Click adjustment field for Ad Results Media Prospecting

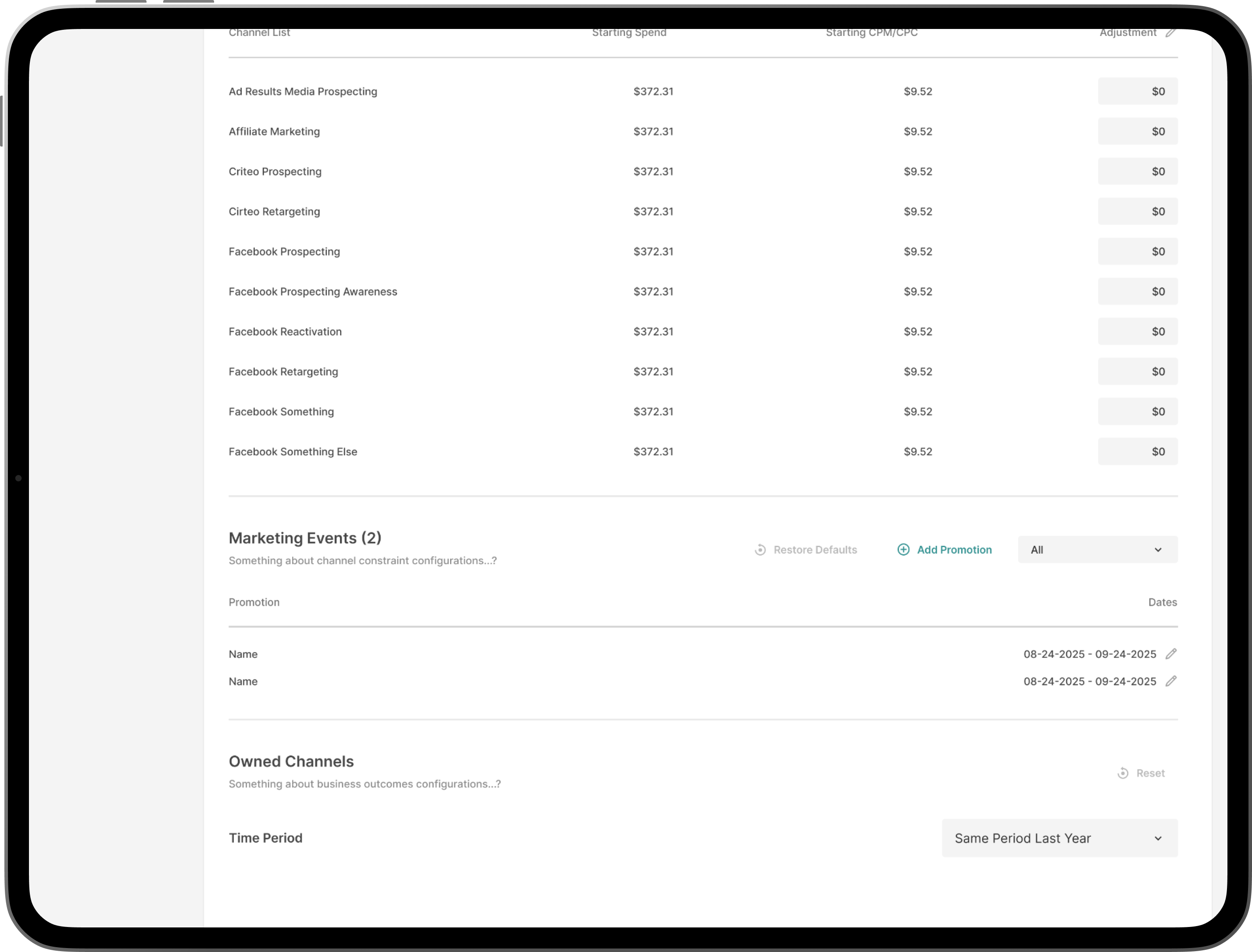coord(1138,91)
